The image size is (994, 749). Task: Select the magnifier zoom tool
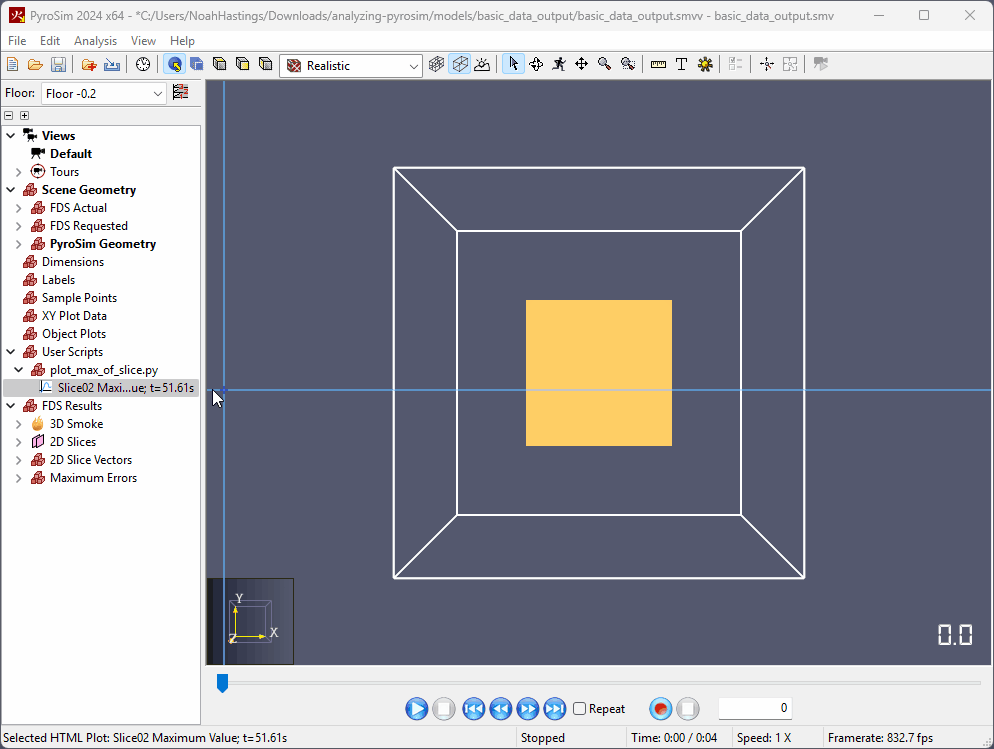605,65
